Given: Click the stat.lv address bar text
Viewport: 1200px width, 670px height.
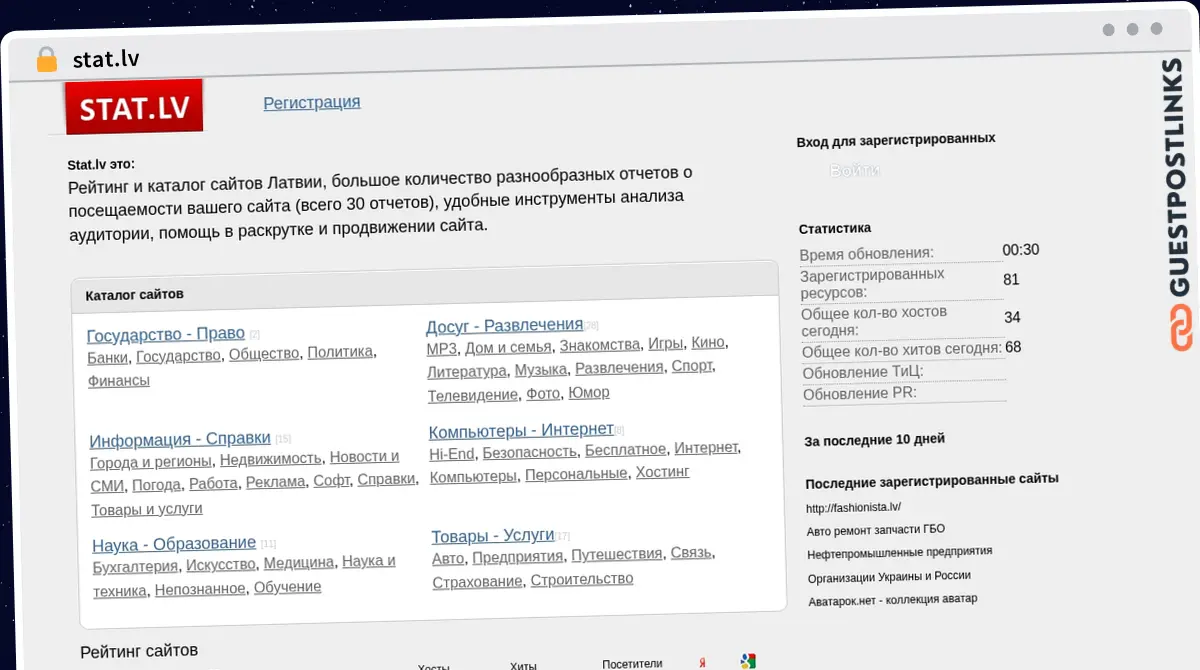Looking at the screenshot, I should pyautogui.click(x=106, y=60).
